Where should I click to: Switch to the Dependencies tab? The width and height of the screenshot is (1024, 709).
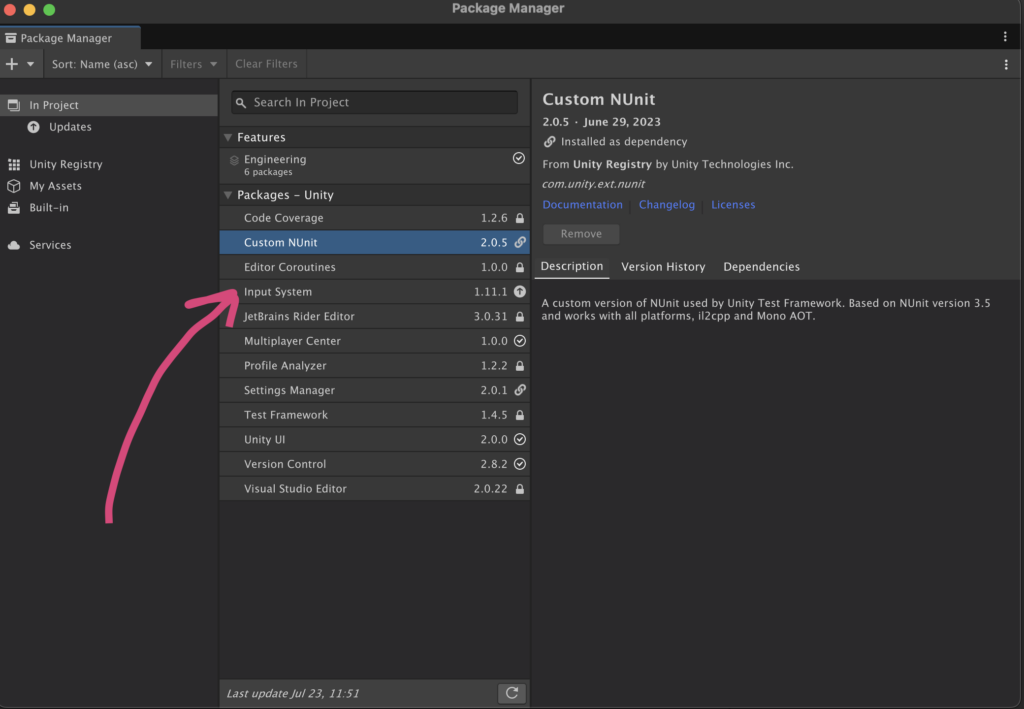click(x=761, y=267)
